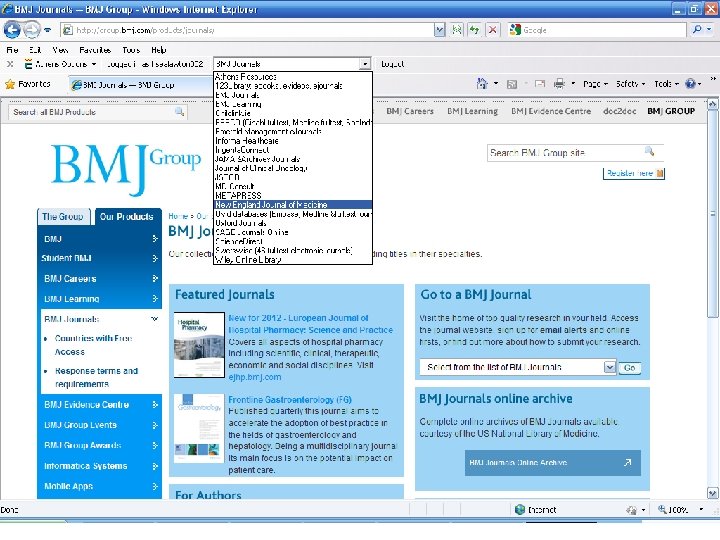Open the Safety dropdown menu
The image size is (720, 540).
(630, 84)
